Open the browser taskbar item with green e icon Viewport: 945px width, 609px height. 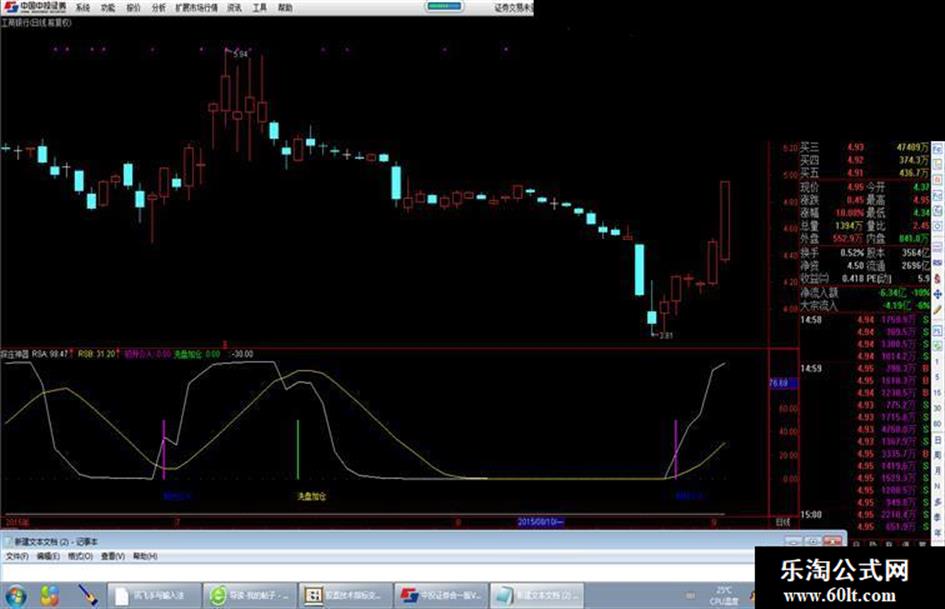click(x=250, y=596)
